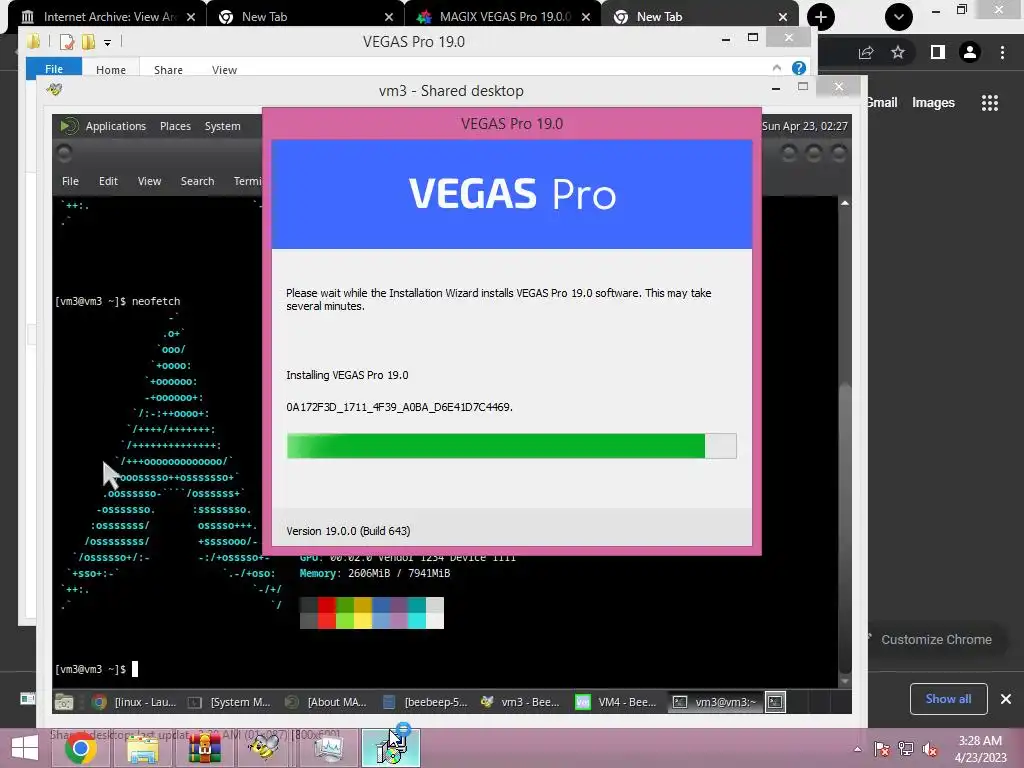Select the System Monitor task in remote panel
1024x768 pixels.
pyautogui.click(x=231, y=702)
